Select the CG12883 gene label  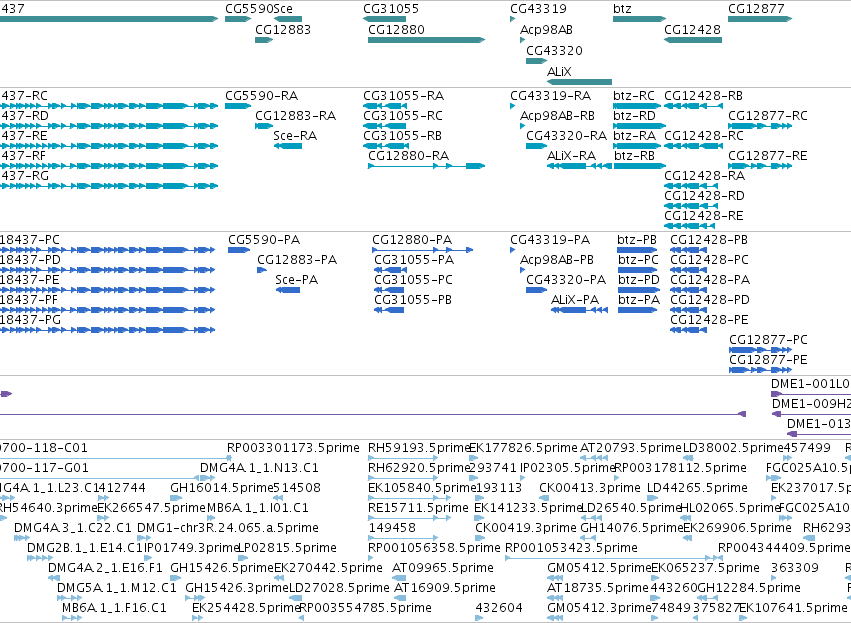[x=283, y=29]
